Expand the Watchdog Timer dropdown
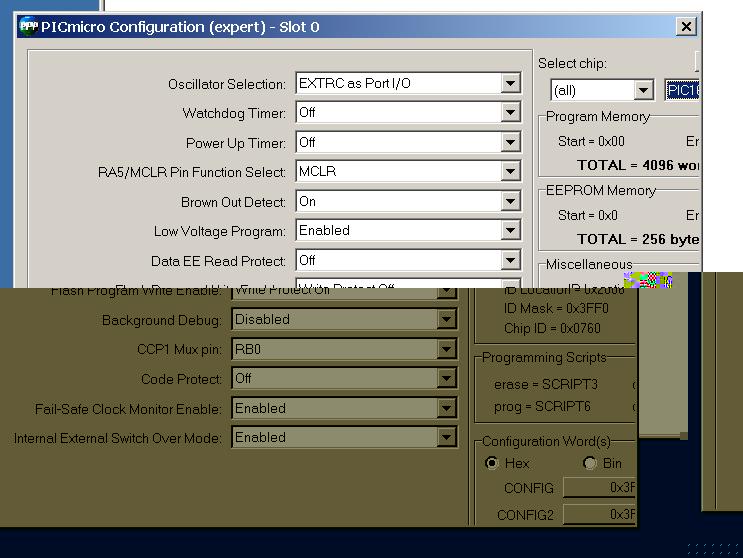743x558 pixels. [x=510, y=113]
